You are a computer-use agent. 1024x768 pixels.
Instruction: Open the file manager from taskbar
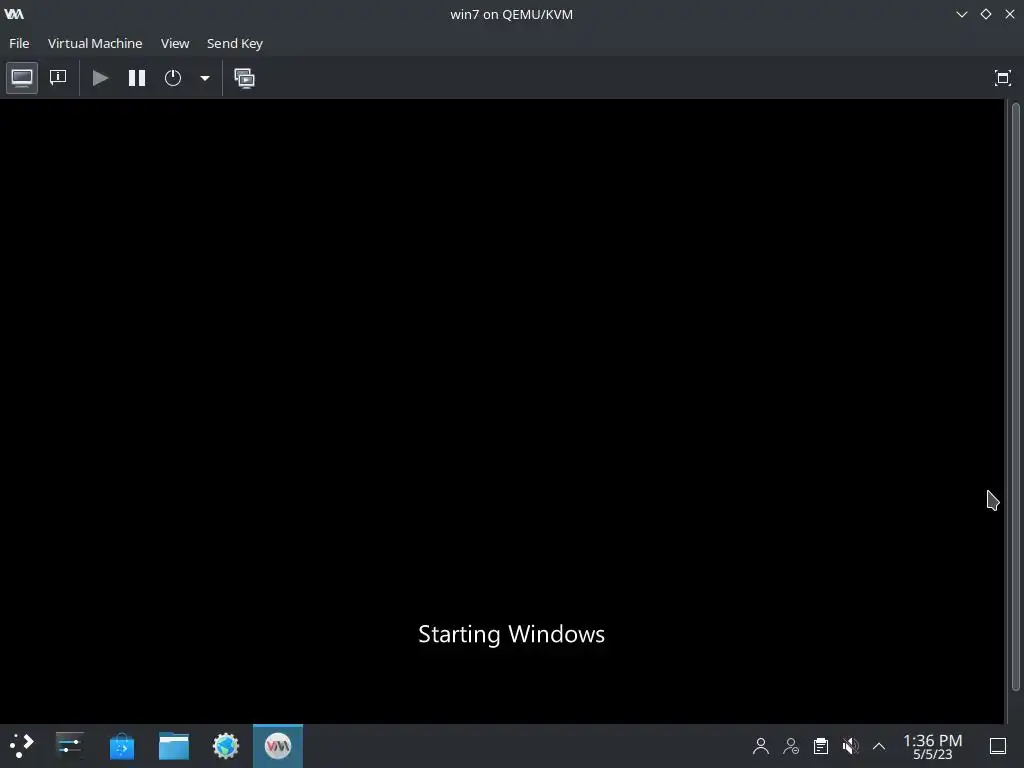(x=174, y=746)
